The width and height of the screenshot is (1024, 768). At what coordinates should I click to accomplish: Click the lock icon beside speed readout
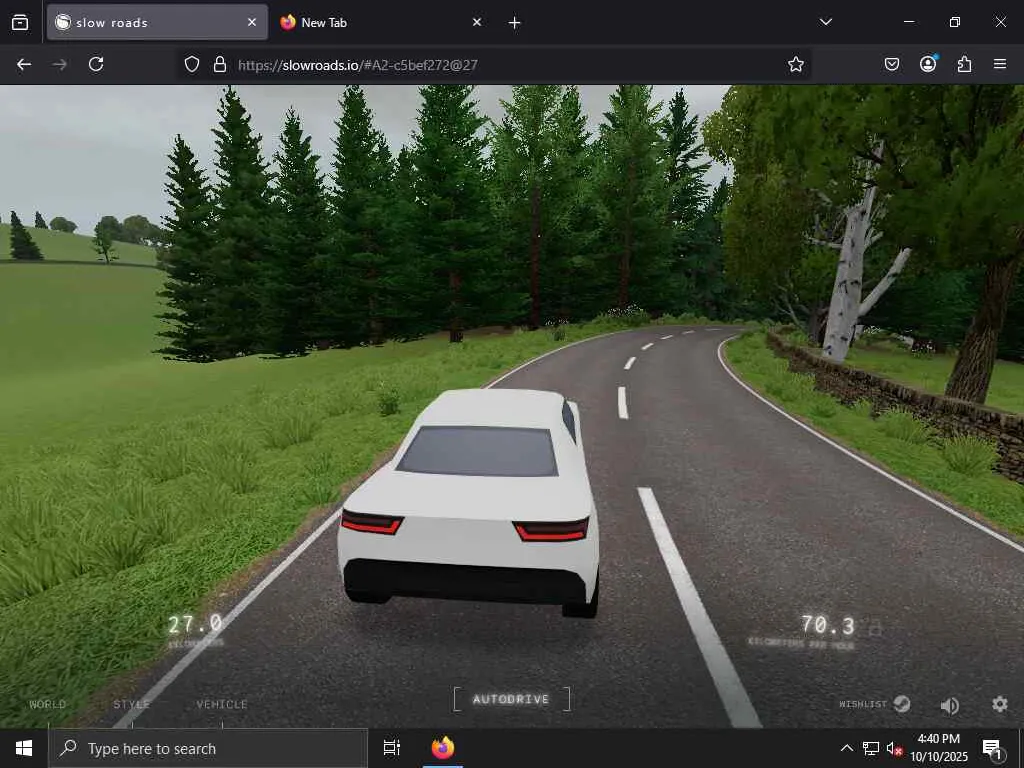(x=875, y=628)
